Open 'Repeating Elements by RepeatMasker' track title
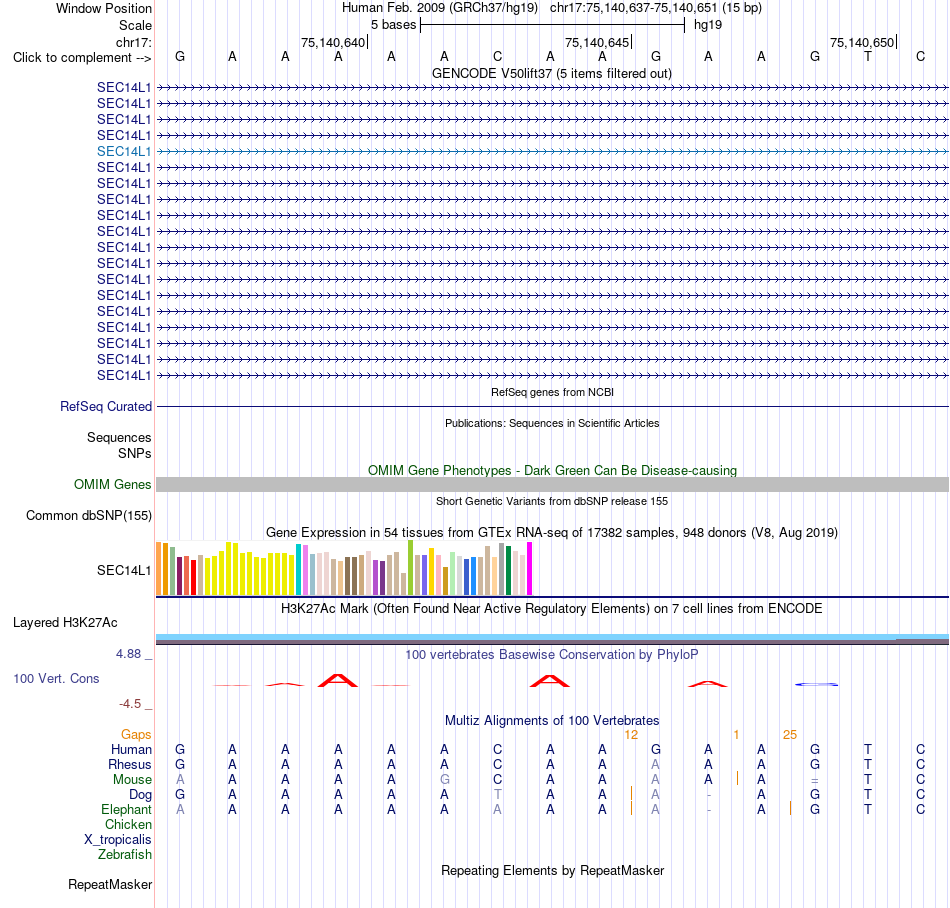 [552, 871]
